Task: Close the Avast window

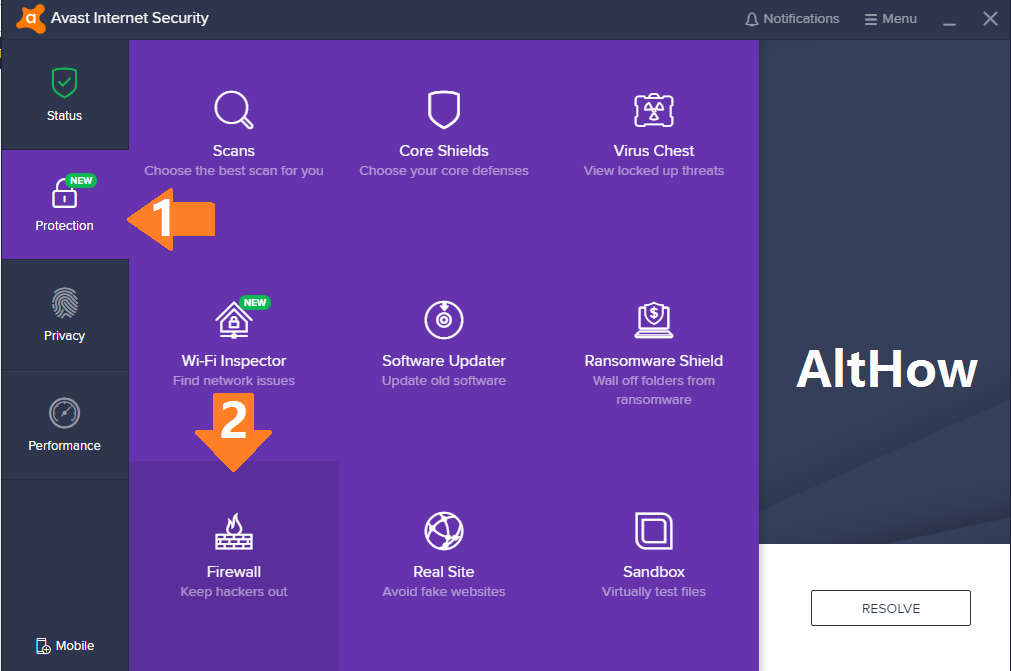Action: (x=990, y=19)
